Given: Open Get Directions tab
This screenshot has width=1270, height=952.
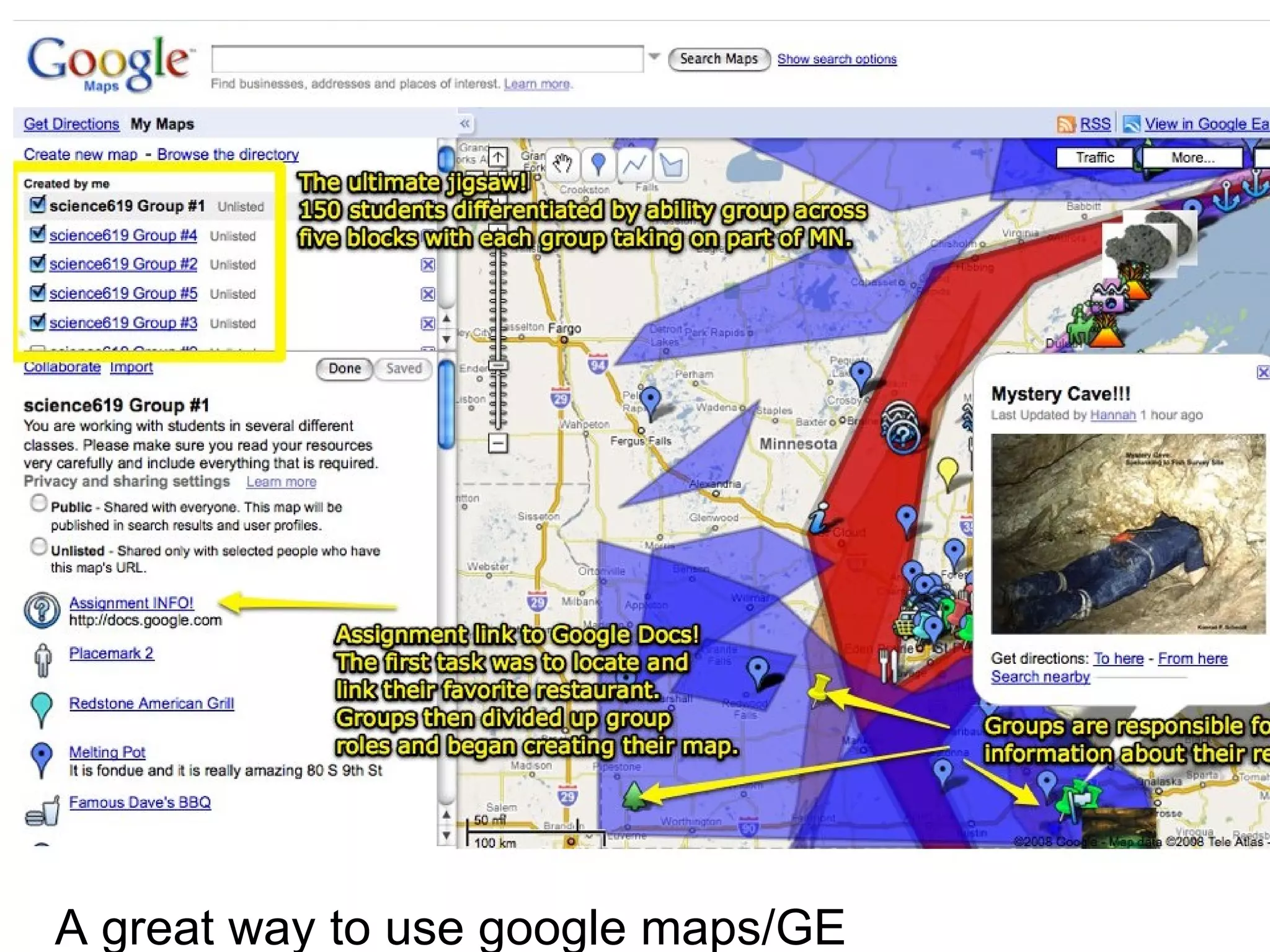Looking at the screenshot, I should pos(71,124).
